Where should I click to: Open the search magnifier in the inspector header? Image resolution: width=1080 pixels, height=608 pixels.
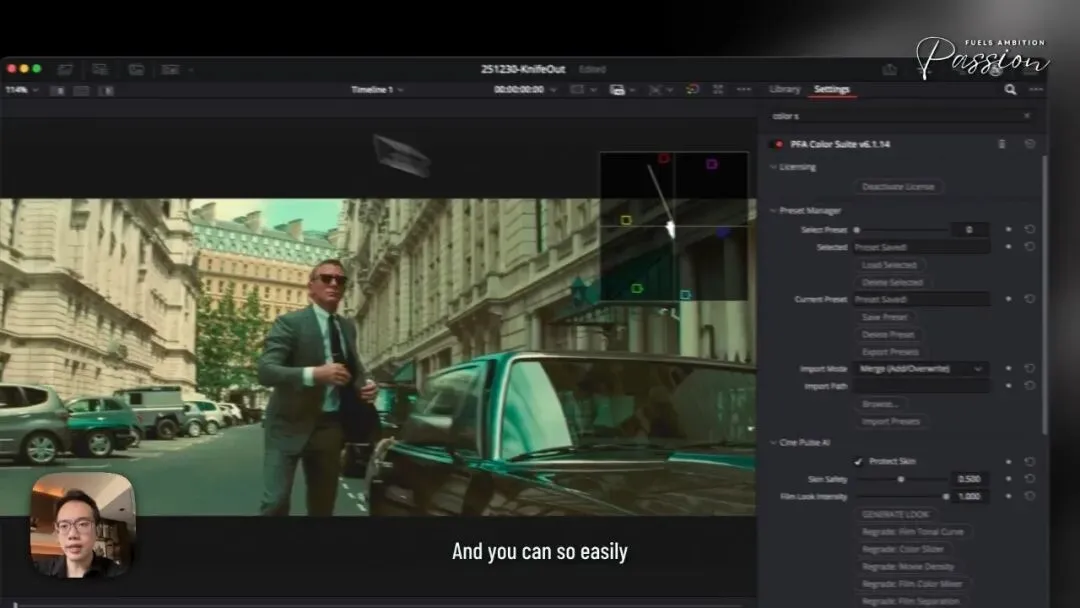[1010, 90]
